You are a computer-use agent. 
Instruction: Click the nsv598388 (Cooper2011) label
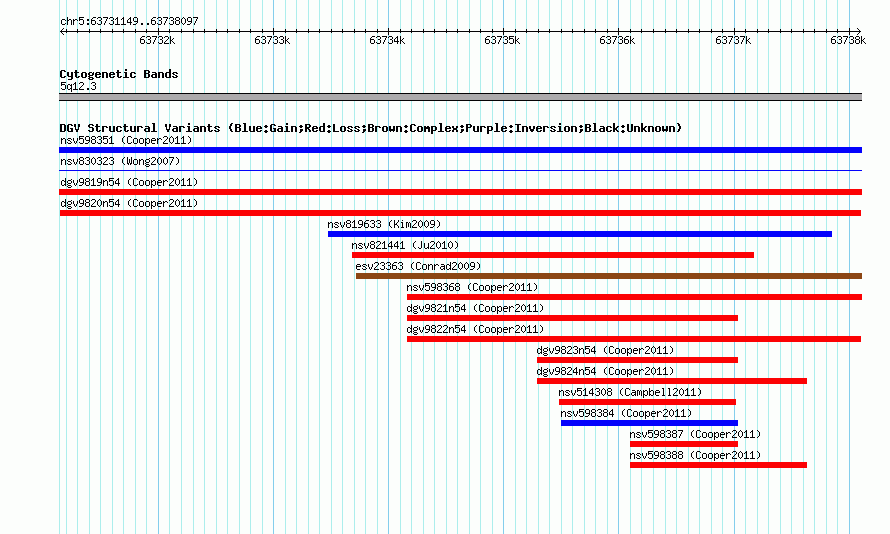coord(695,455)
